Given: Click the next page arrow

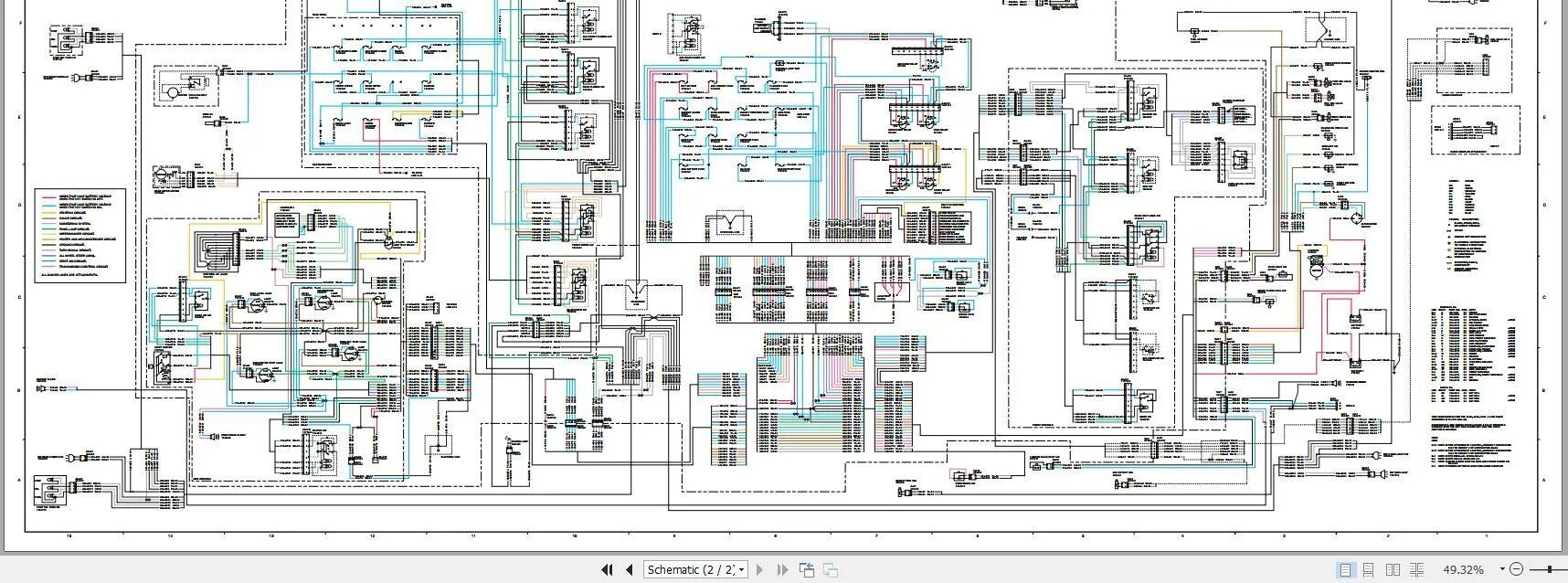Looking at the screenshot, I should tap(759, 569).
